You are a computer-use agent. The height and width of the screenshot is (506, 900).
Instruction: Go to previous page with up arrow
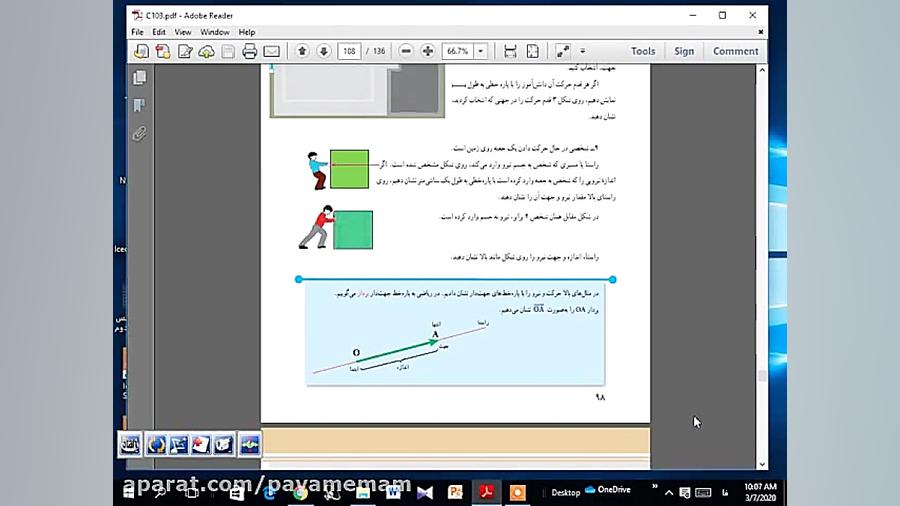click(x=302, y=51)
